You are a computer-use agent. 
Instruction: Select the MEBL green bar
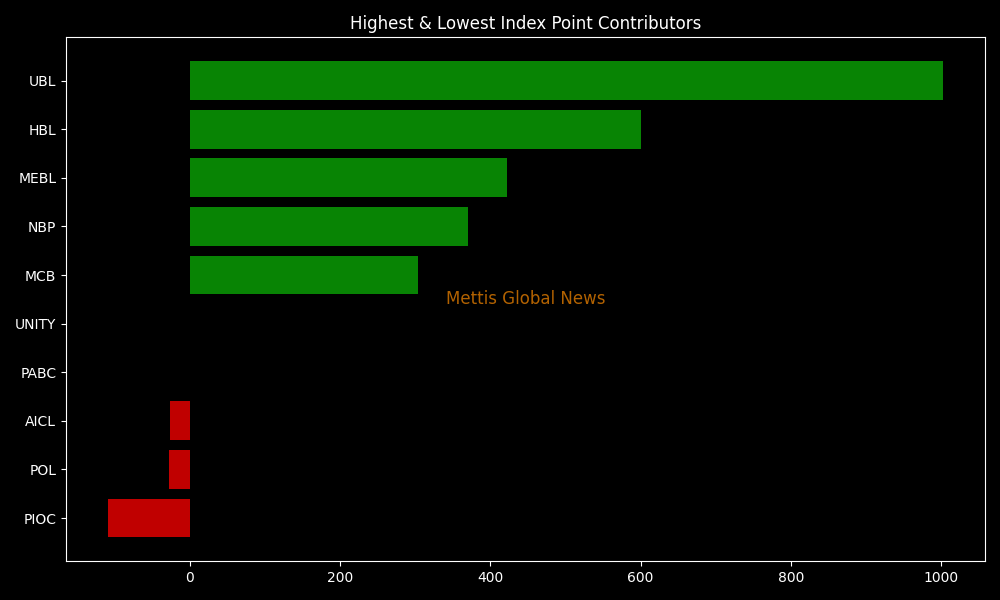point(348,178)
